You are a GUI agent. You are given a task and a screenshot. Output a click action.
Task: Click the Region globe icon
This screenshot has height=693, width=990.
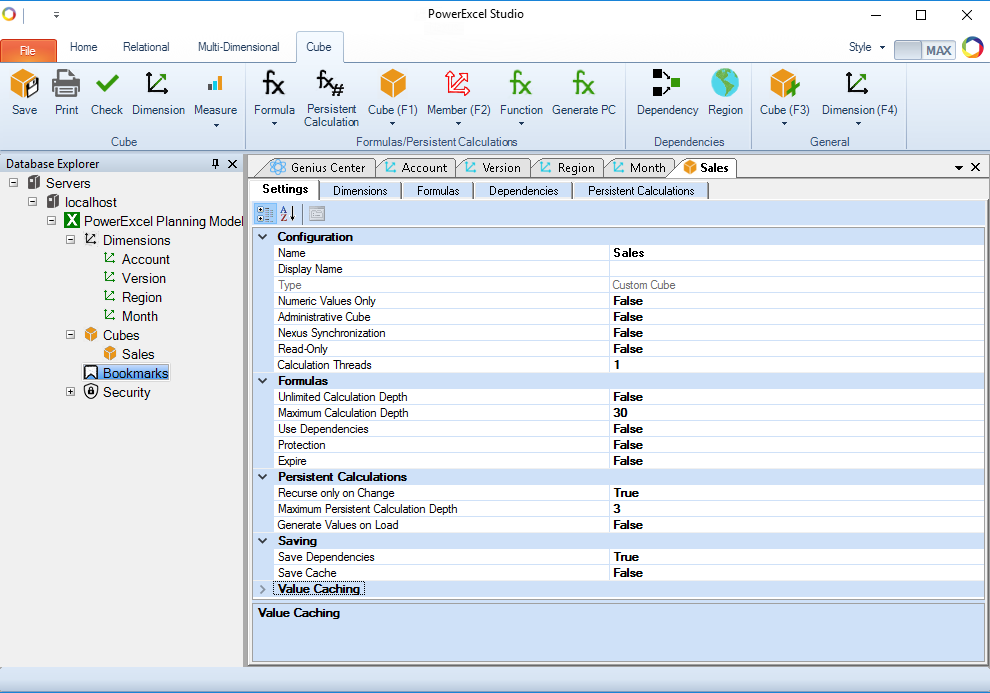(x=725, y=83)
